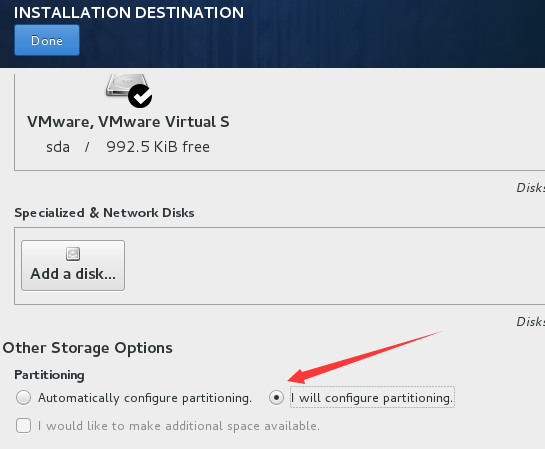545x449 pixels.
Task: Click the I will configure partitioning label
Action: (372, 397)
